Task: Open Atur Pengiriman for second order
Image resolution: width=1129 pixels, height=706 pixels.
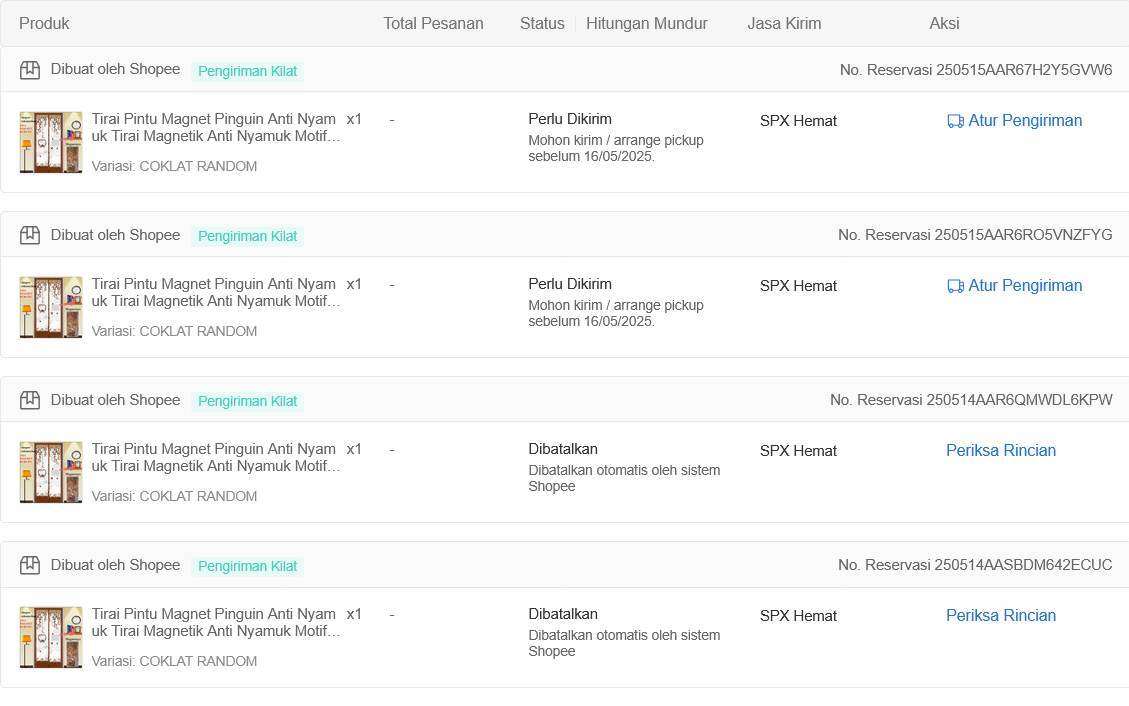Action: pos(1015,285)
